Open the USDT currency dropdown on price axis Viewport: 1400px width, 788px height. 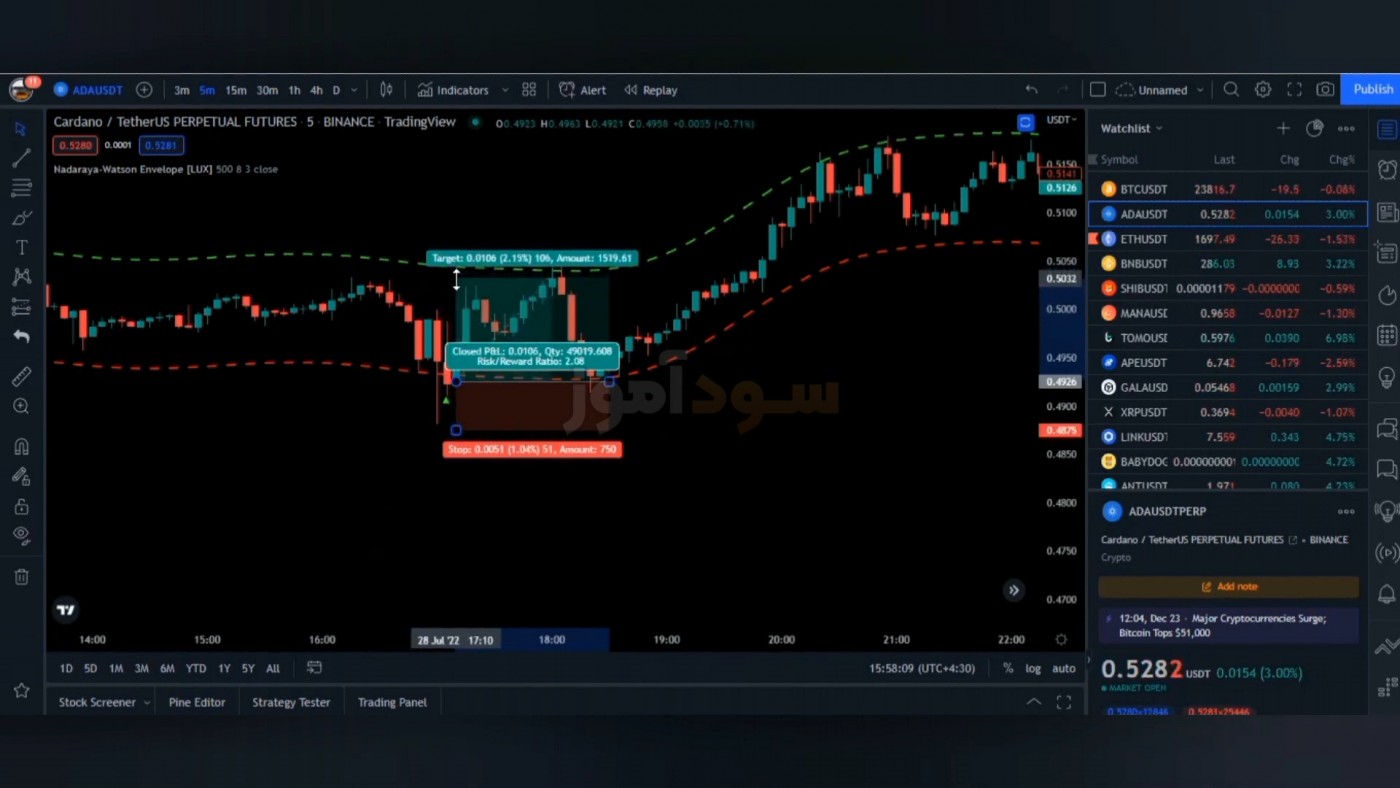coord(1061,120)
